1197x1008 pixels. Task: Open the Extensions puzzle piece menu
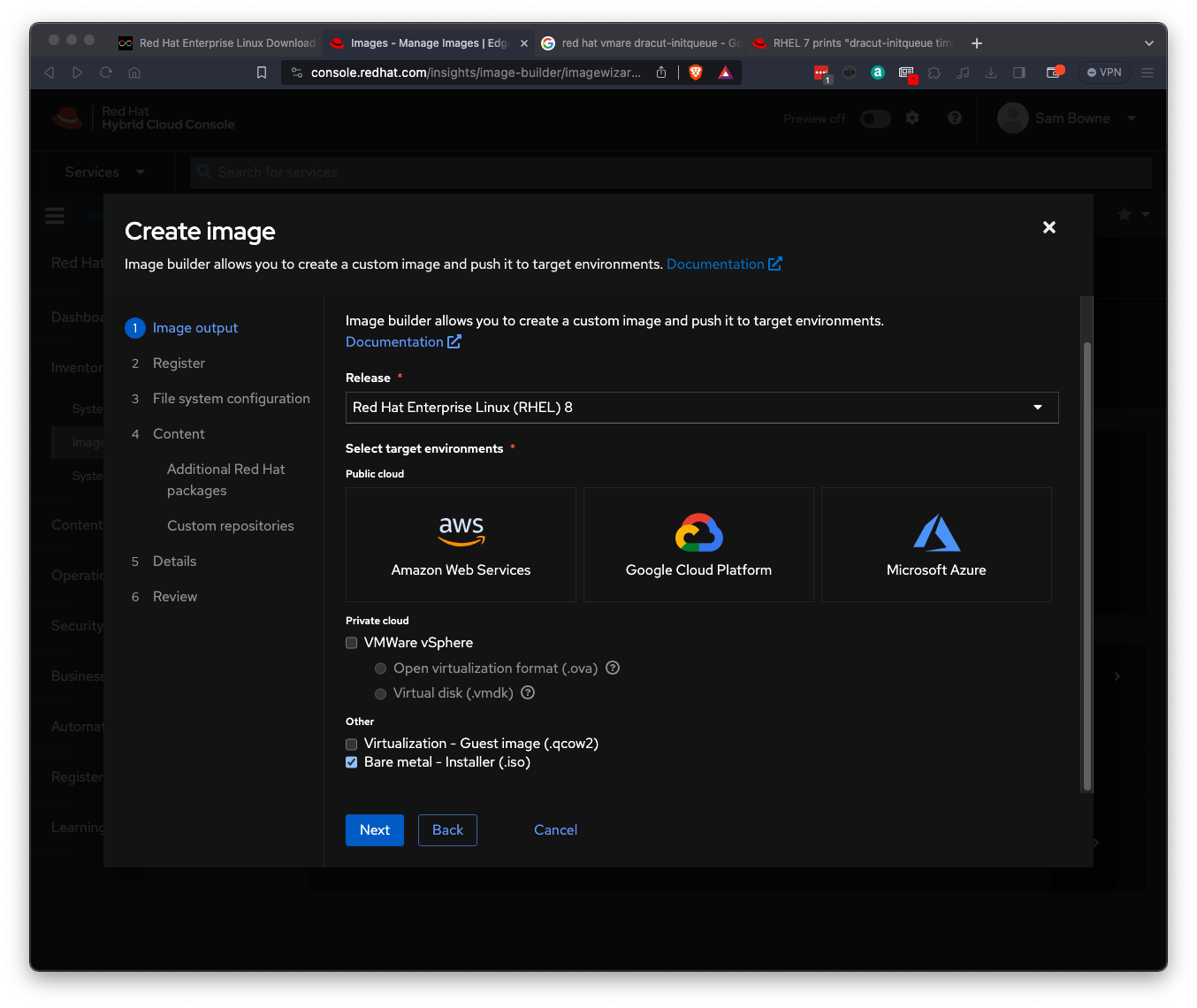click(934, 73)
